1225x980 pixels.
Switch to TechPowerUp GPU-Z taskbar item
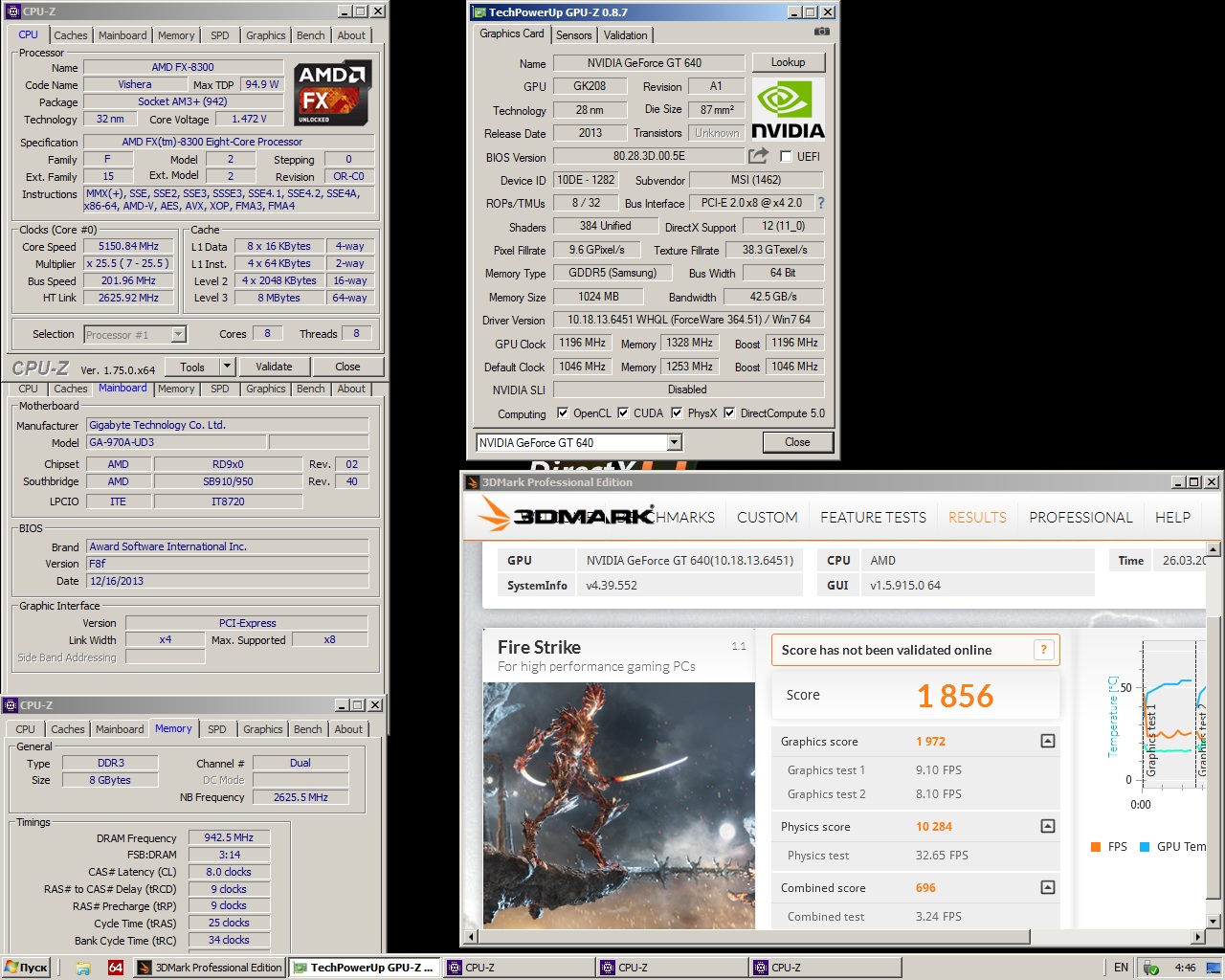364,968
